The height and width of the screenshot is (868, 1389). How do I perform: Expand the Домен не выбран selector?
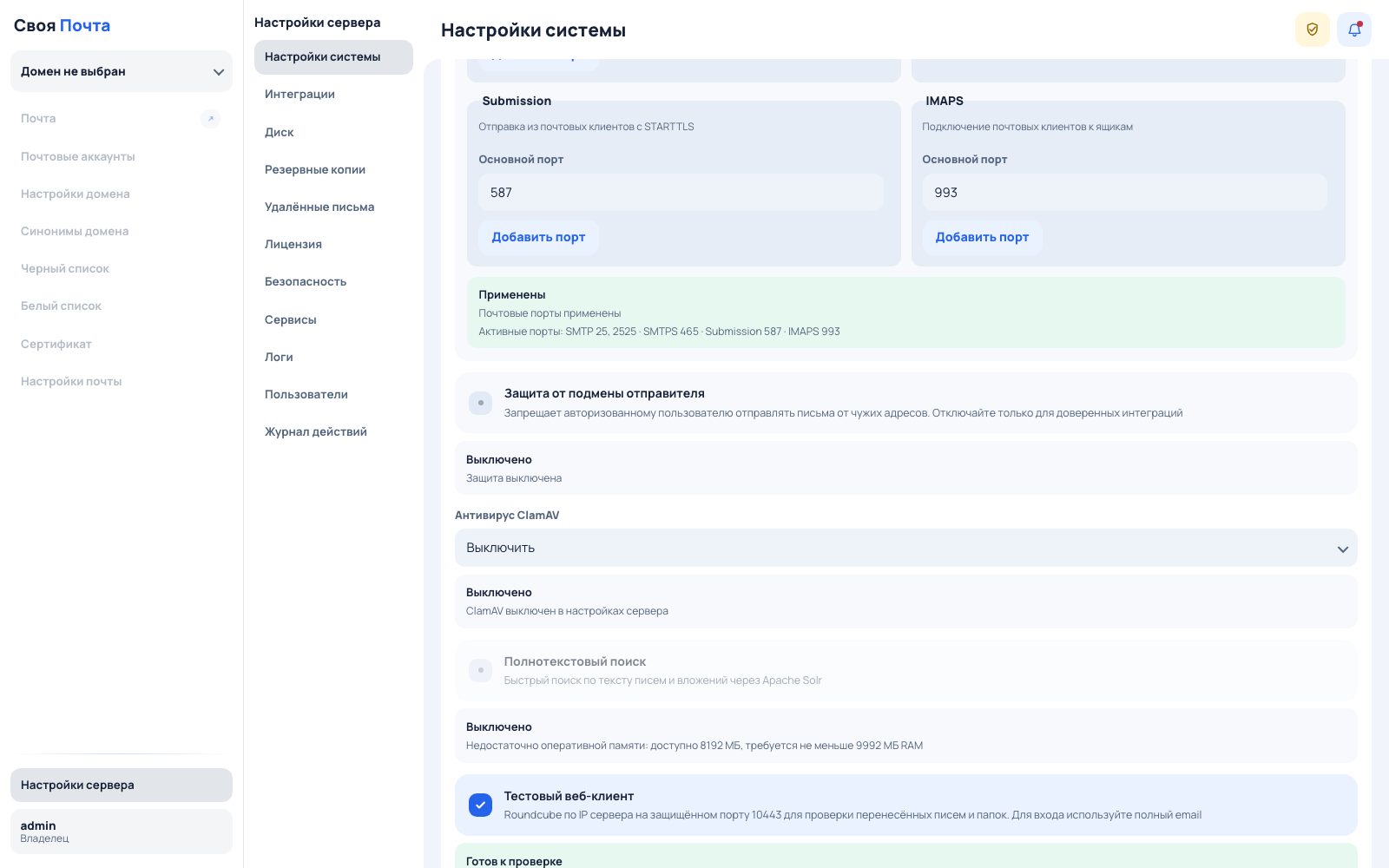(x=122, y=71)
